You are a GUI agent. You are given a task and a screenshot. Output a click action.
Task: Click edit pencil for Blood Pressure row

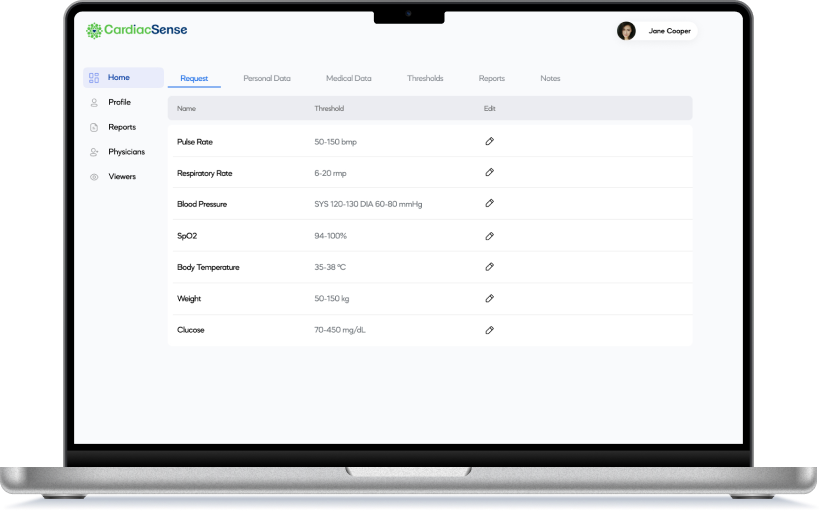489,204
